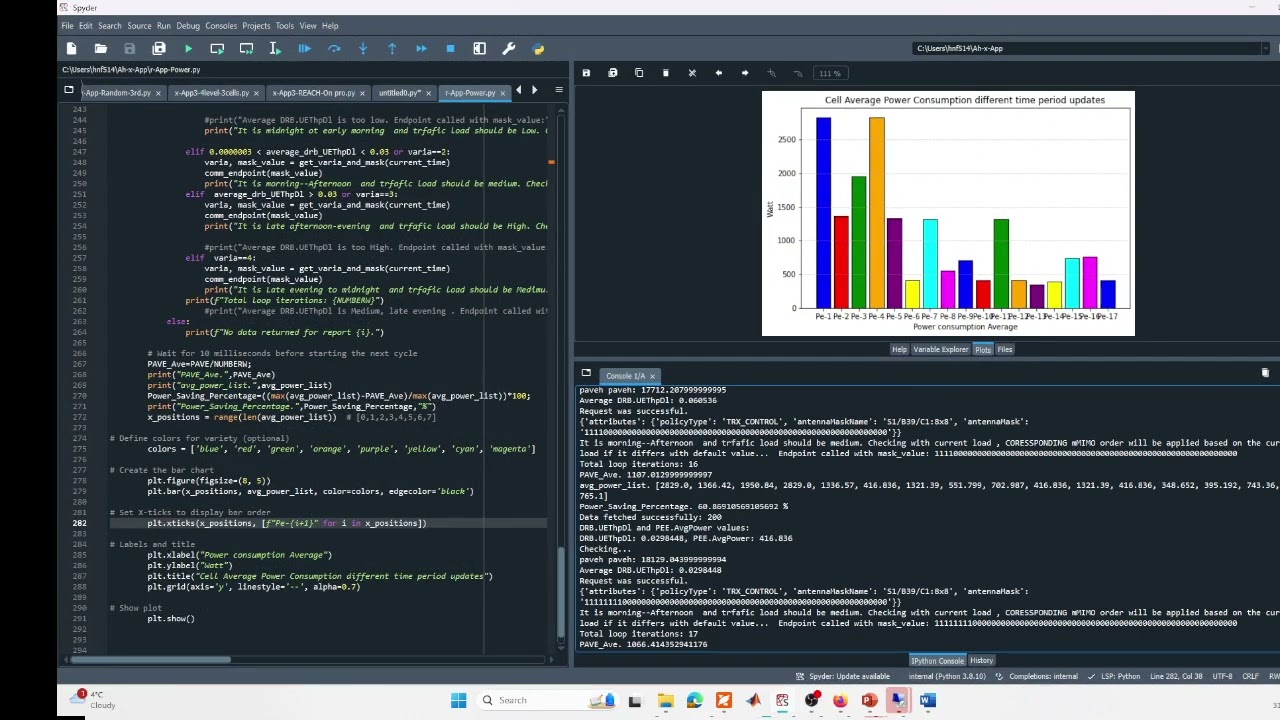Viewport: 1280px width, 720px height.
Task: Open the Projects menu
Action: 256,26
